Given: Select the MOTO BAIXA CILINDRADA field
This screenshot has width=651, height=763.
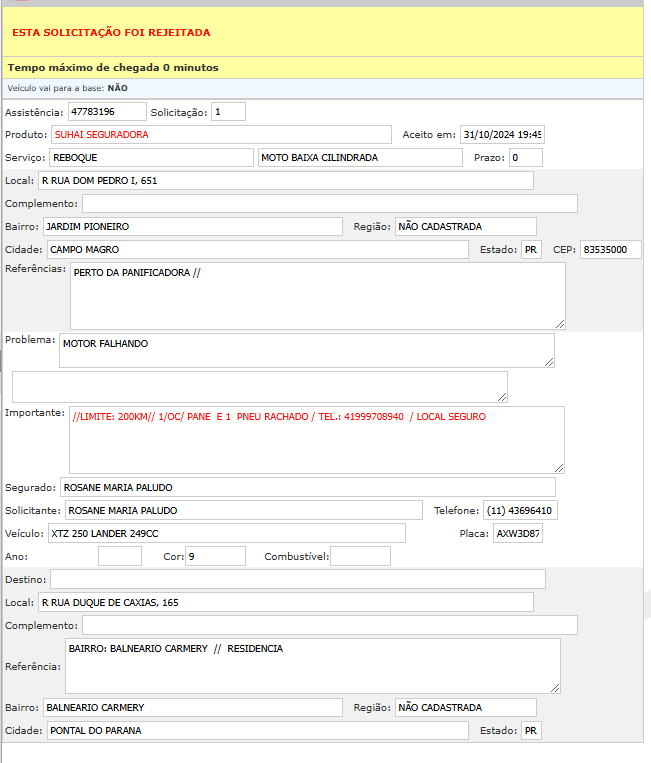Looking at the screenshot, I should 360,158.
